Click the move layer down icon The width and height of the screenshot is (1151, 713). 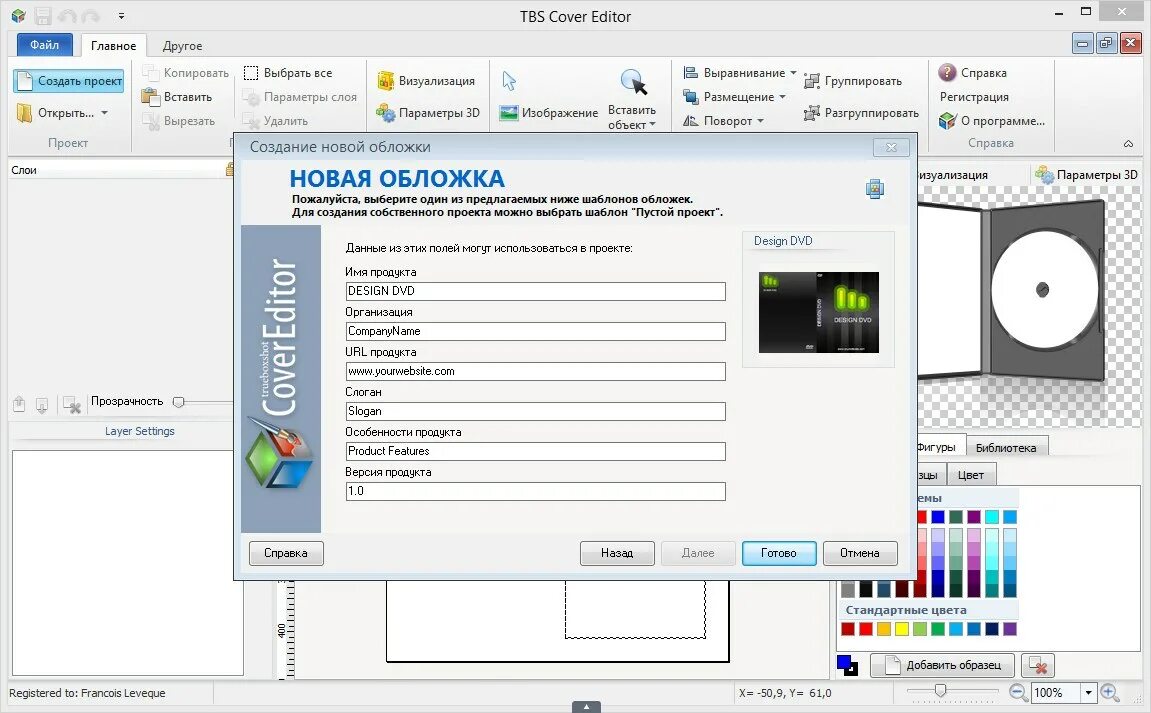[x=42, y=404]
